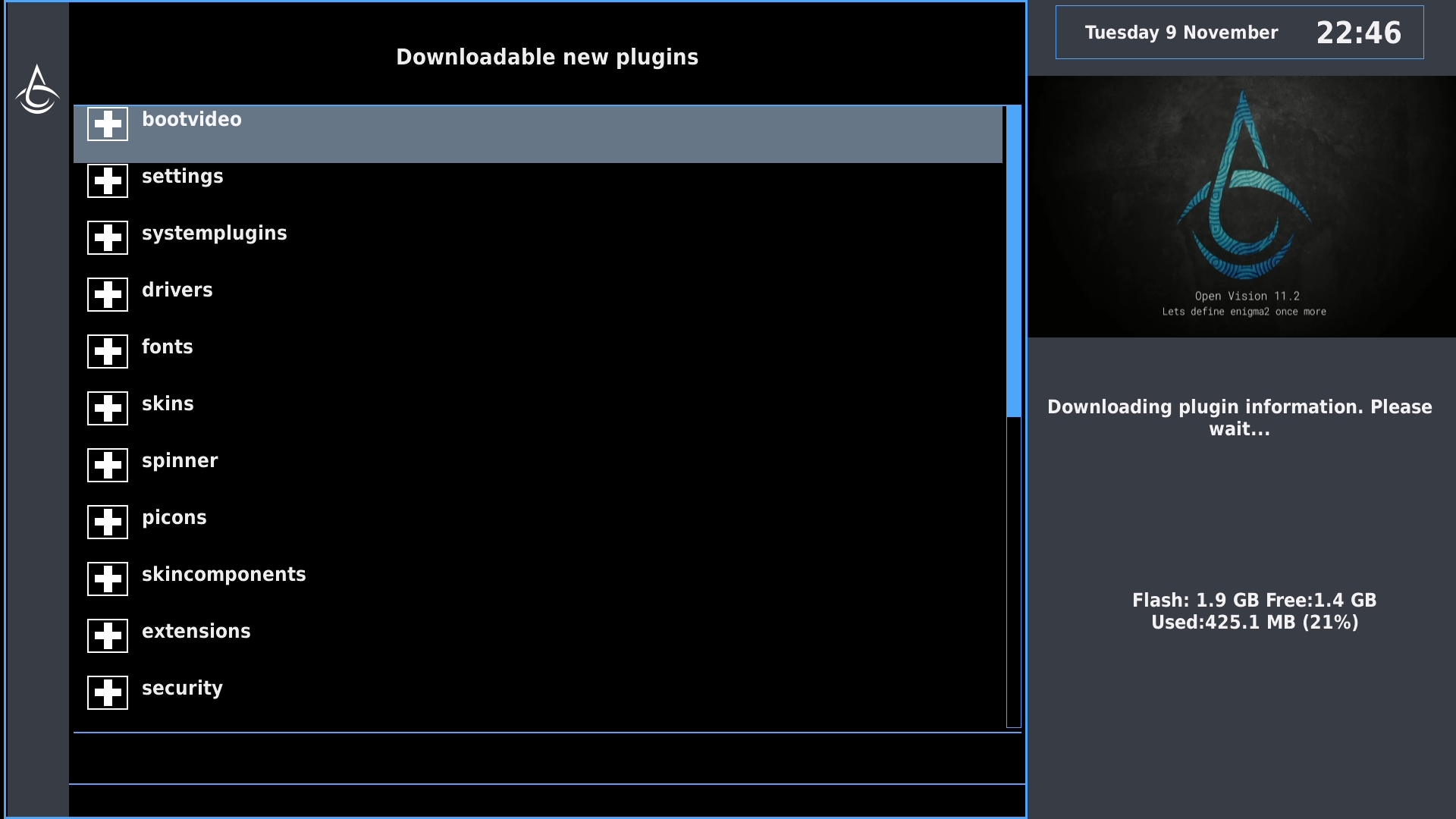Click the blue scrollbar thumb of plugin list
The height and width of the screenshot is (819, 1456).
click(1013, 262)
